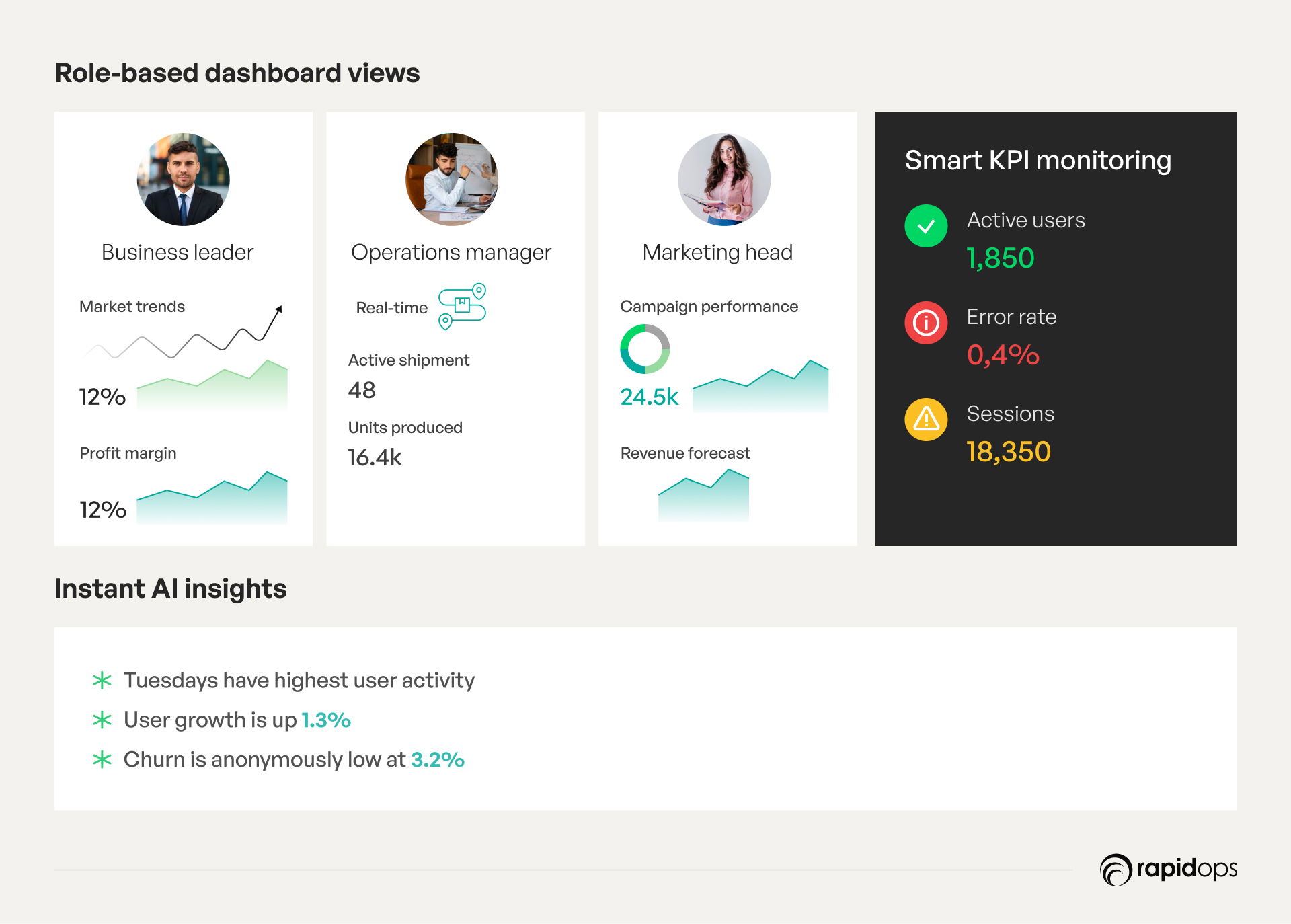The height and width of the screenshot is (924, 1291).
Task: Click the Campaign performance teal area chart
Action: click(x=760, y=386)
